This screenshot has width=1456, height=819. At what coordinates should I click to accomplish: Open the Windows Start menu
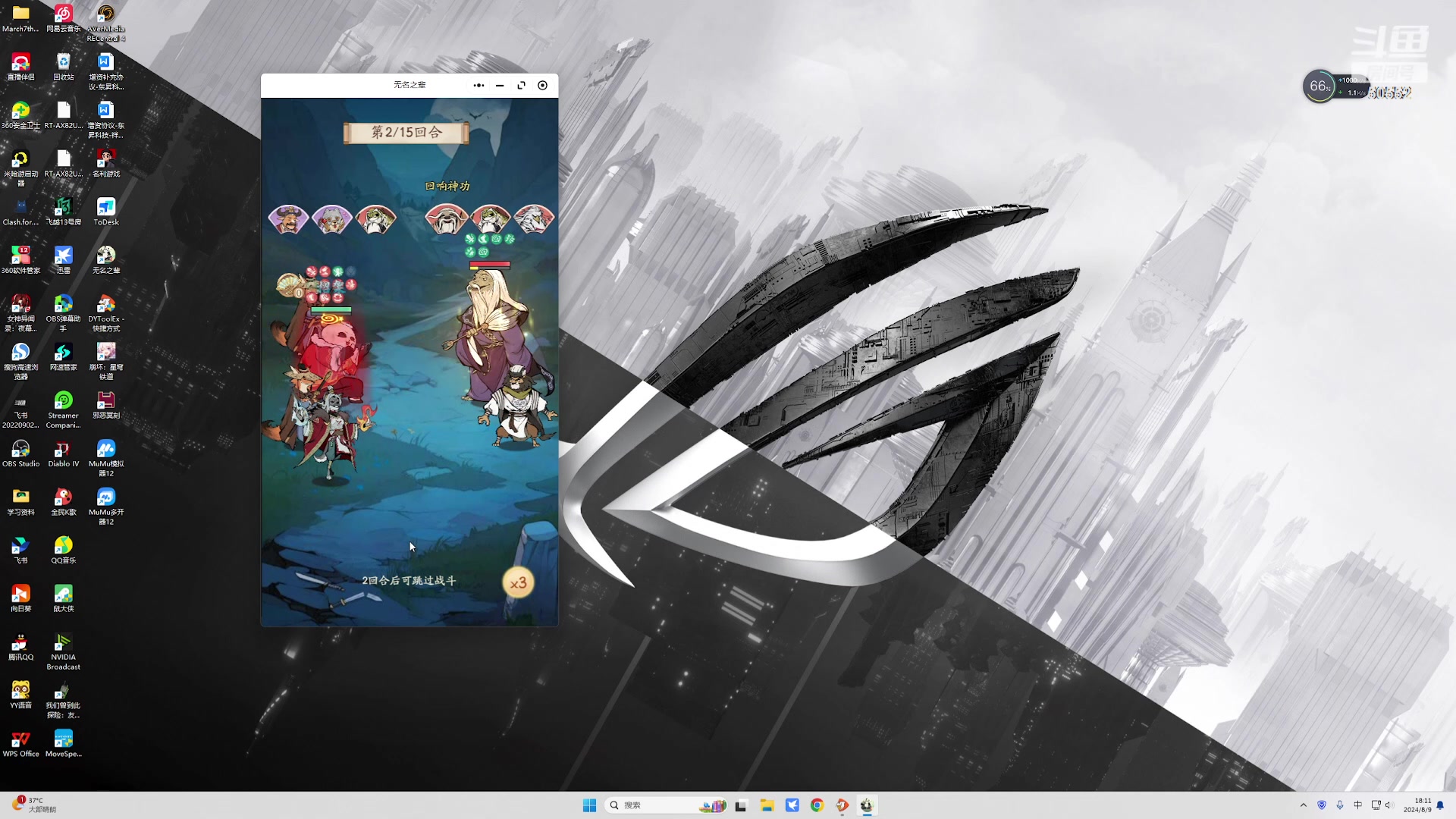(589, 805)
